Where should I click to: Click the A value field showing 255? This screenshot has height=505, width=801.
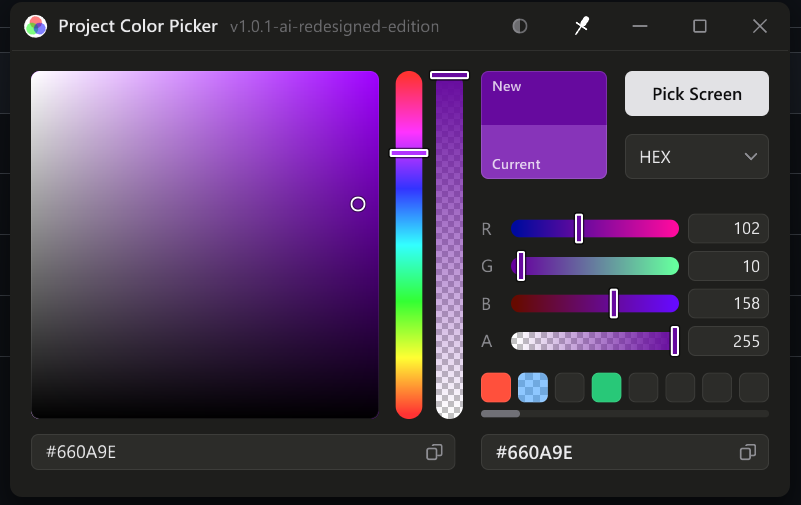click(x=728, y=341)
